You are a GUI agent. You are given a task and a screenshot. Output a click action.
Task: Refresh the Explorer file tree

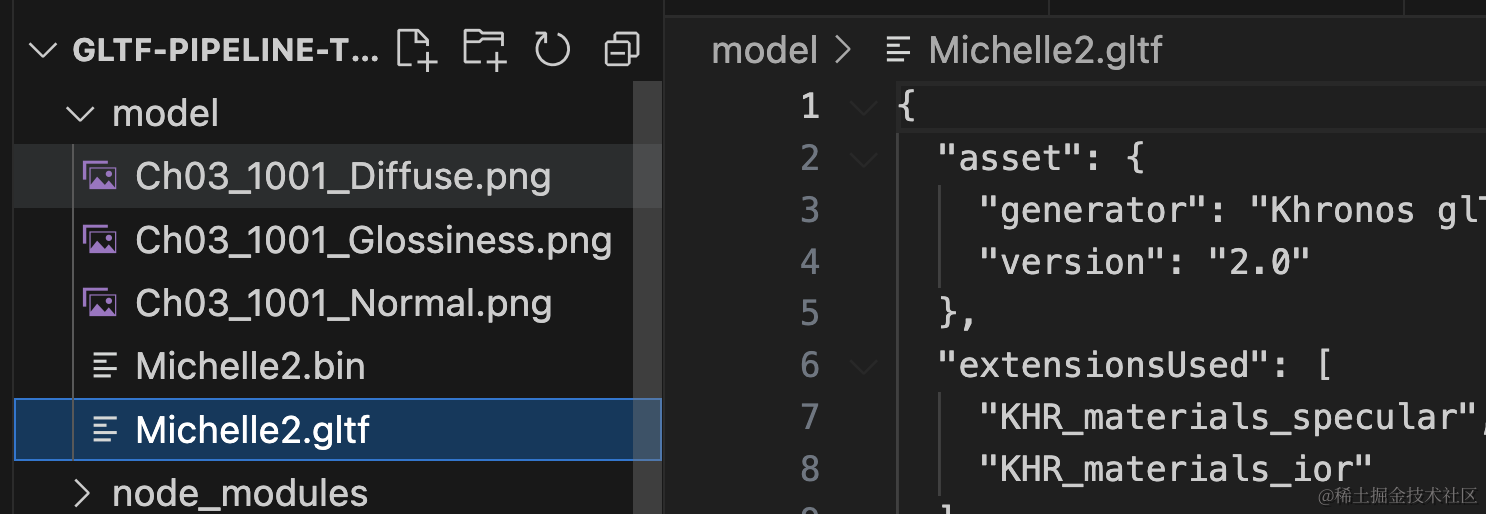[x=552, y=49]
